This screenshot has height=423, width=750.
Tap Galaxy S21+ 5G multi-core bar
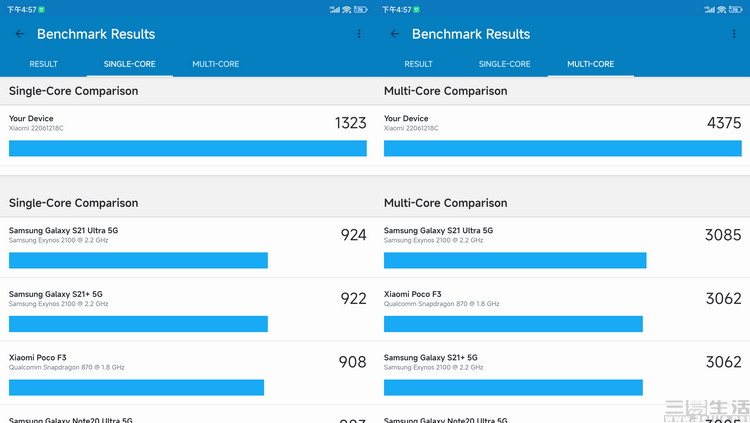pos(513,388)
